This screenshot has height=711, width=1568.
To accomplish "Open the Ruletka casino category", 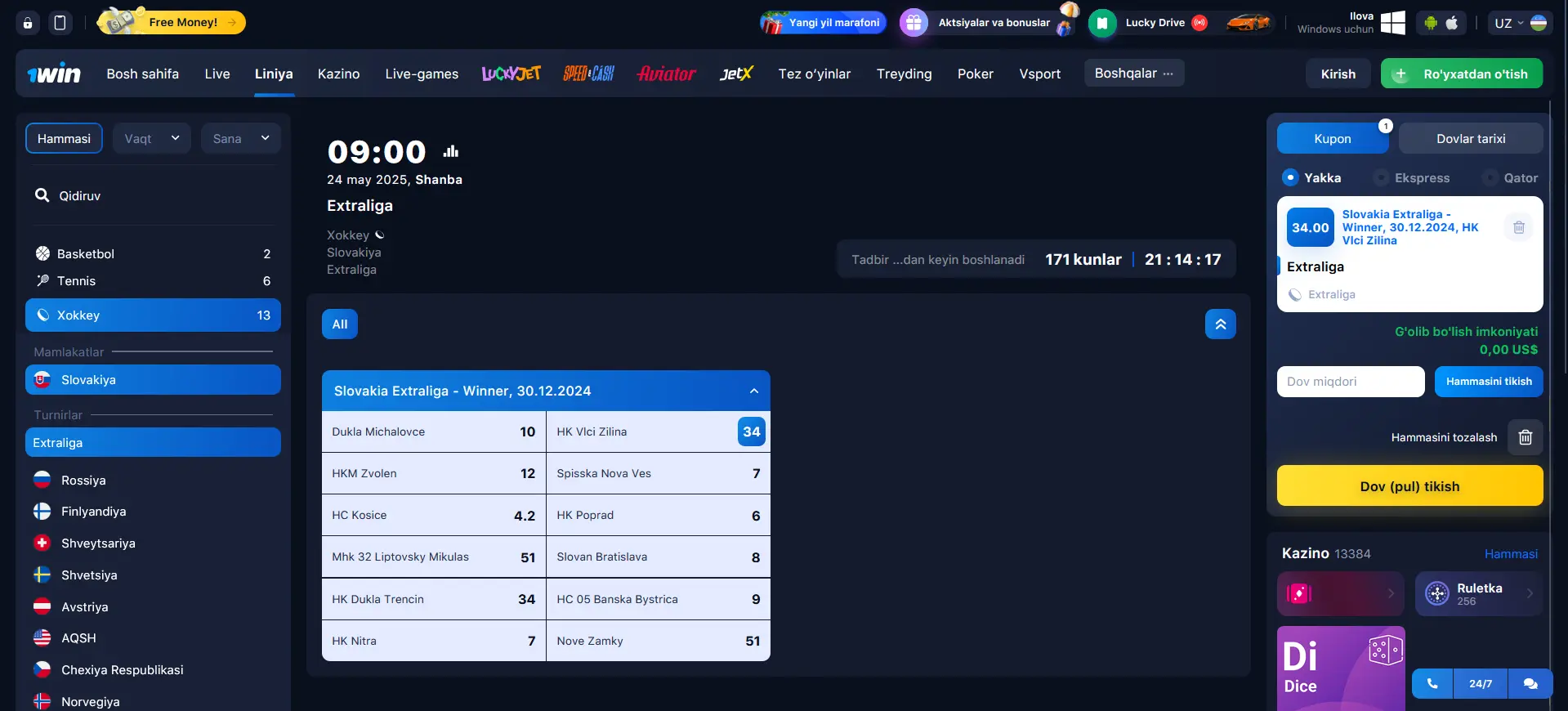I will [x=1479, y=593].
